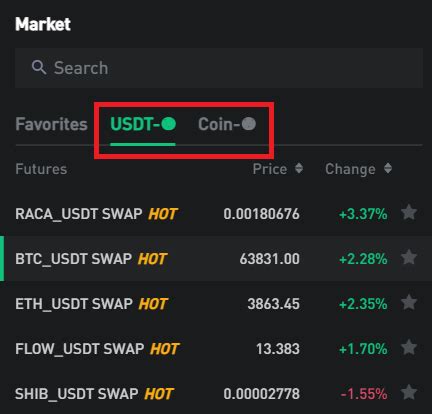Click into the Search field

pyautogui.click(x=219, y=68)
